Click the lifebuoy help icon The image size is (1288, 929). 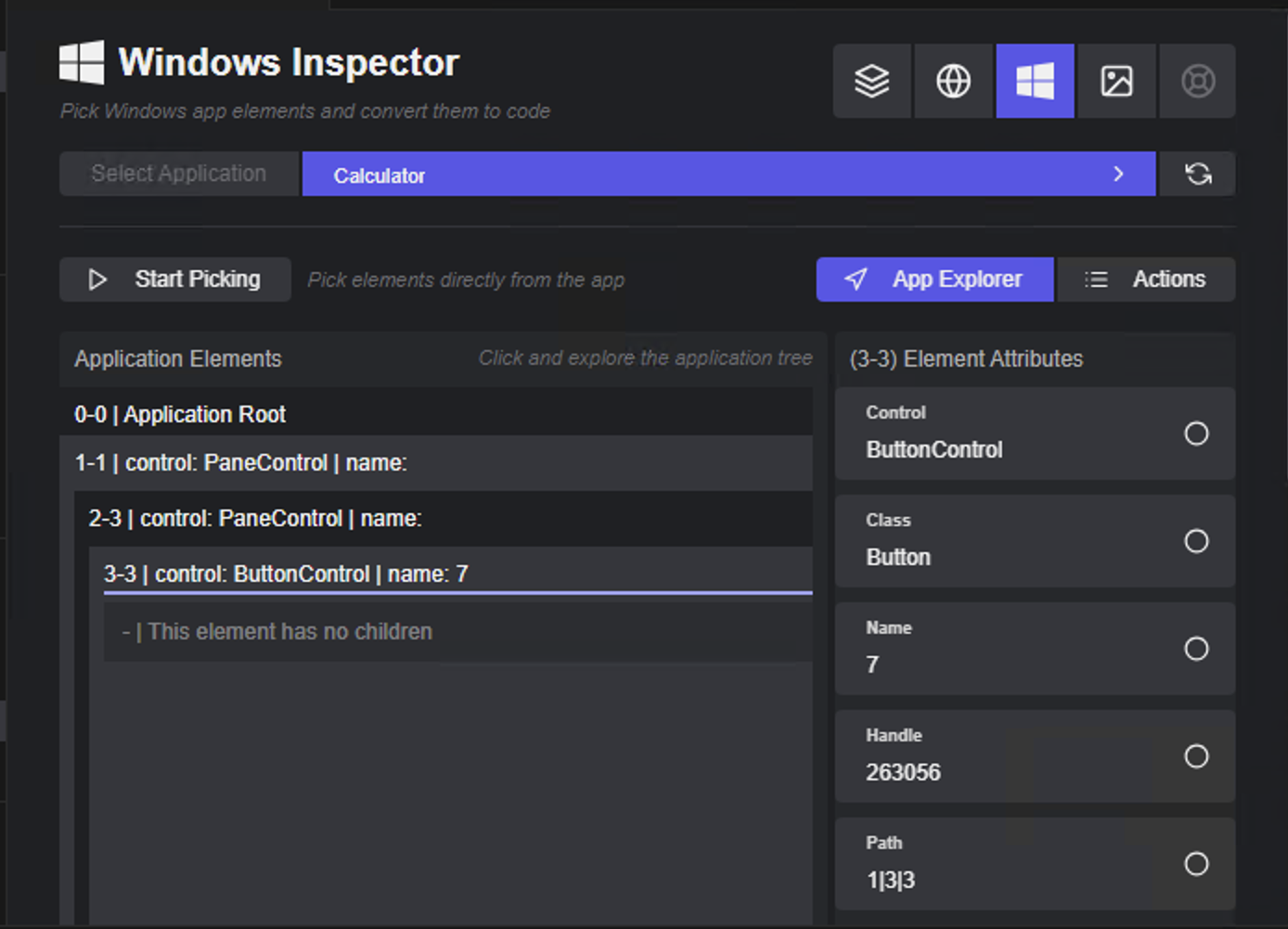[x=1197, y=81]
